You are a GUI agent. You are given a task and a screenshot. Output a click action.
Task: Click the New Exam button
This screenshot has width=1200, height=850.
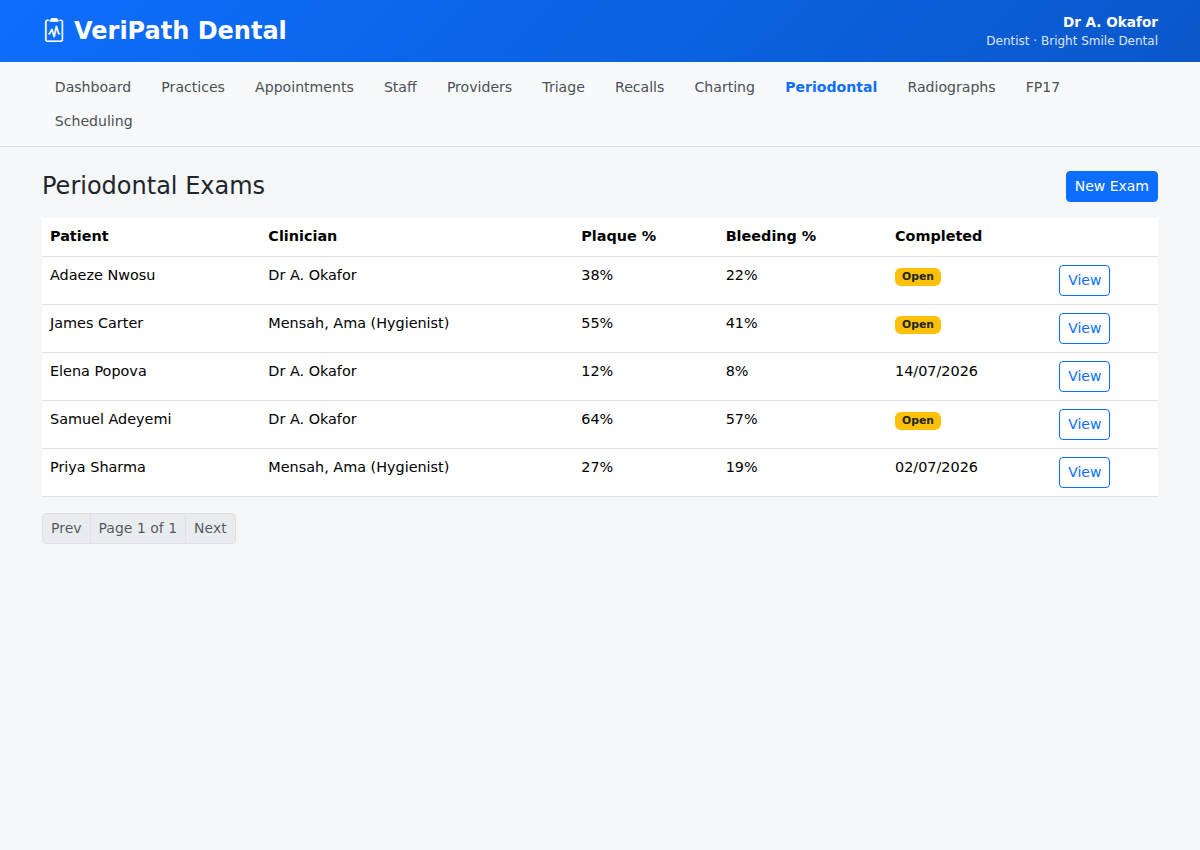click(x=1111, y=186)
